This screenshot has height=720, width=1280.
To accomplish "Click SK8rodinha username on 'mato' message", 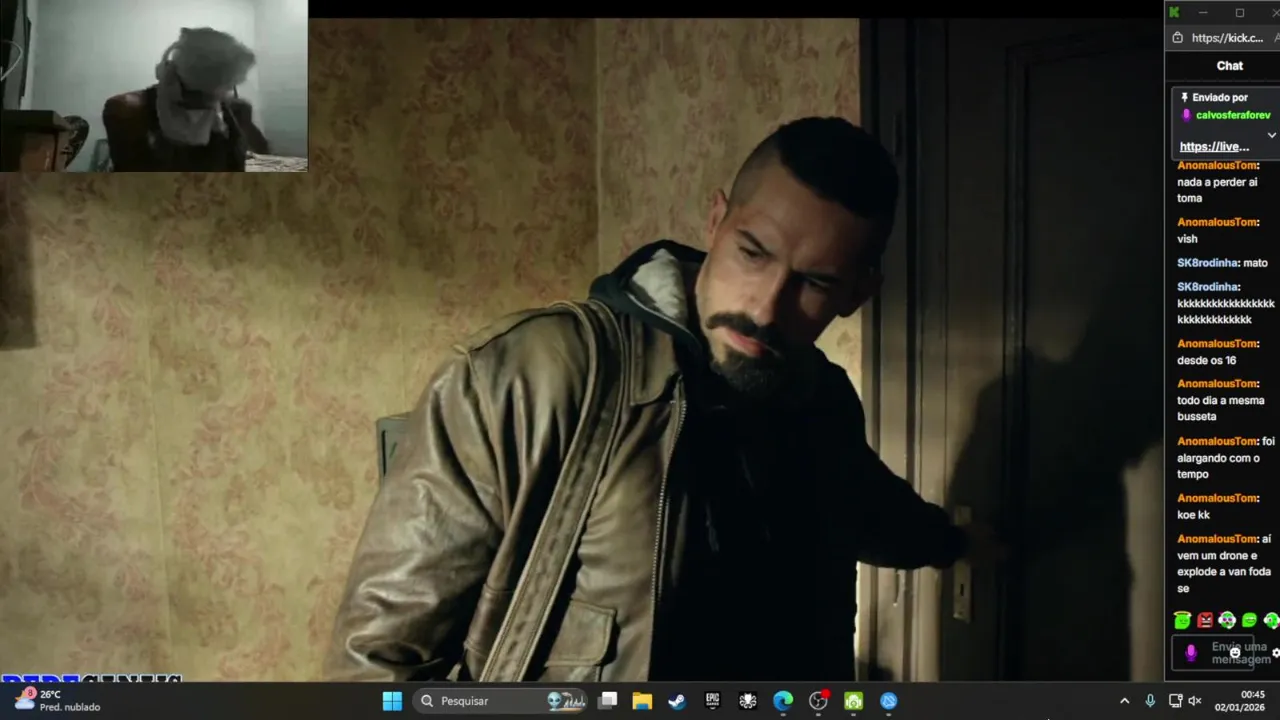I will (1208, 263).
